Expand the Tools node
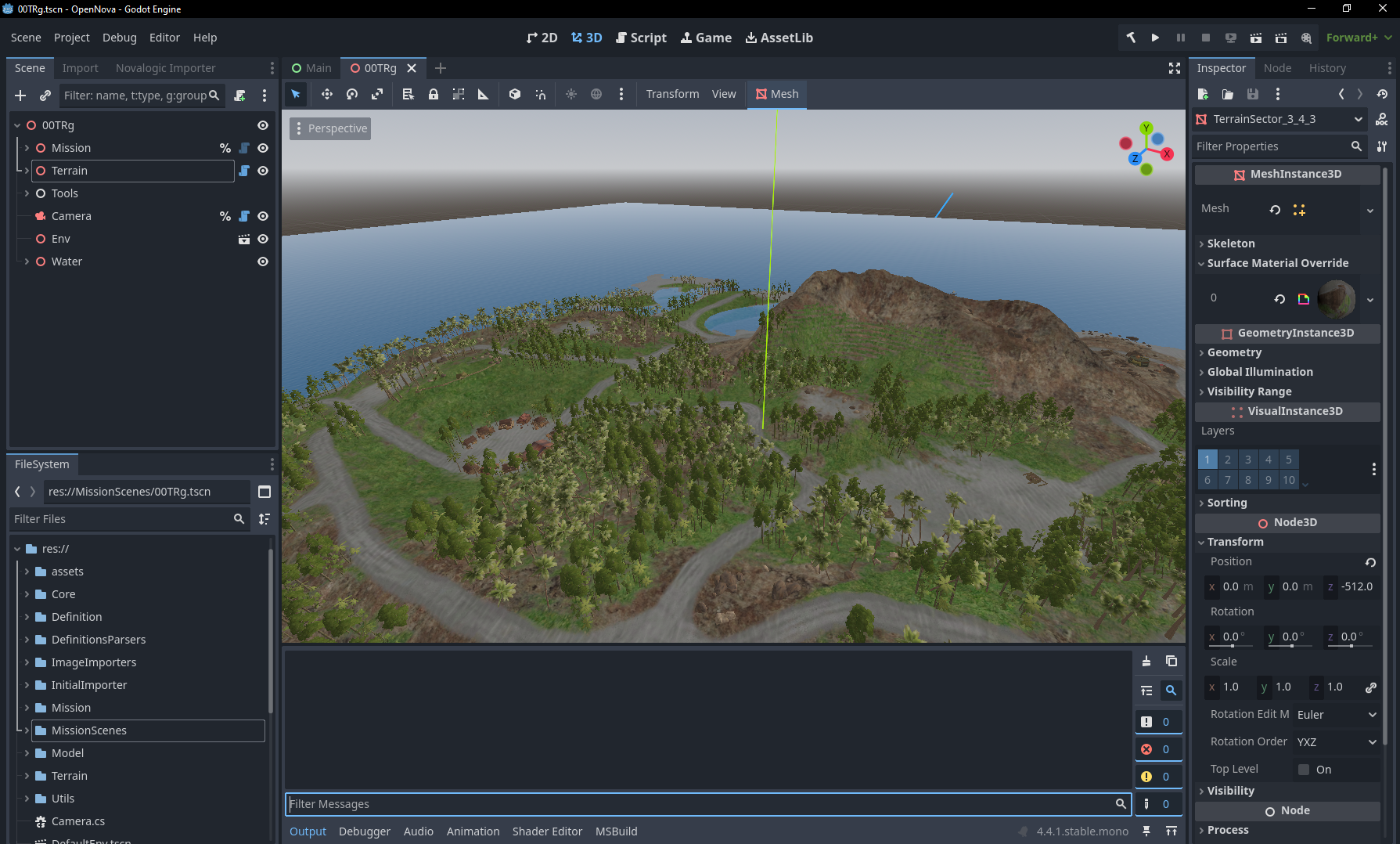 [27, 193]
